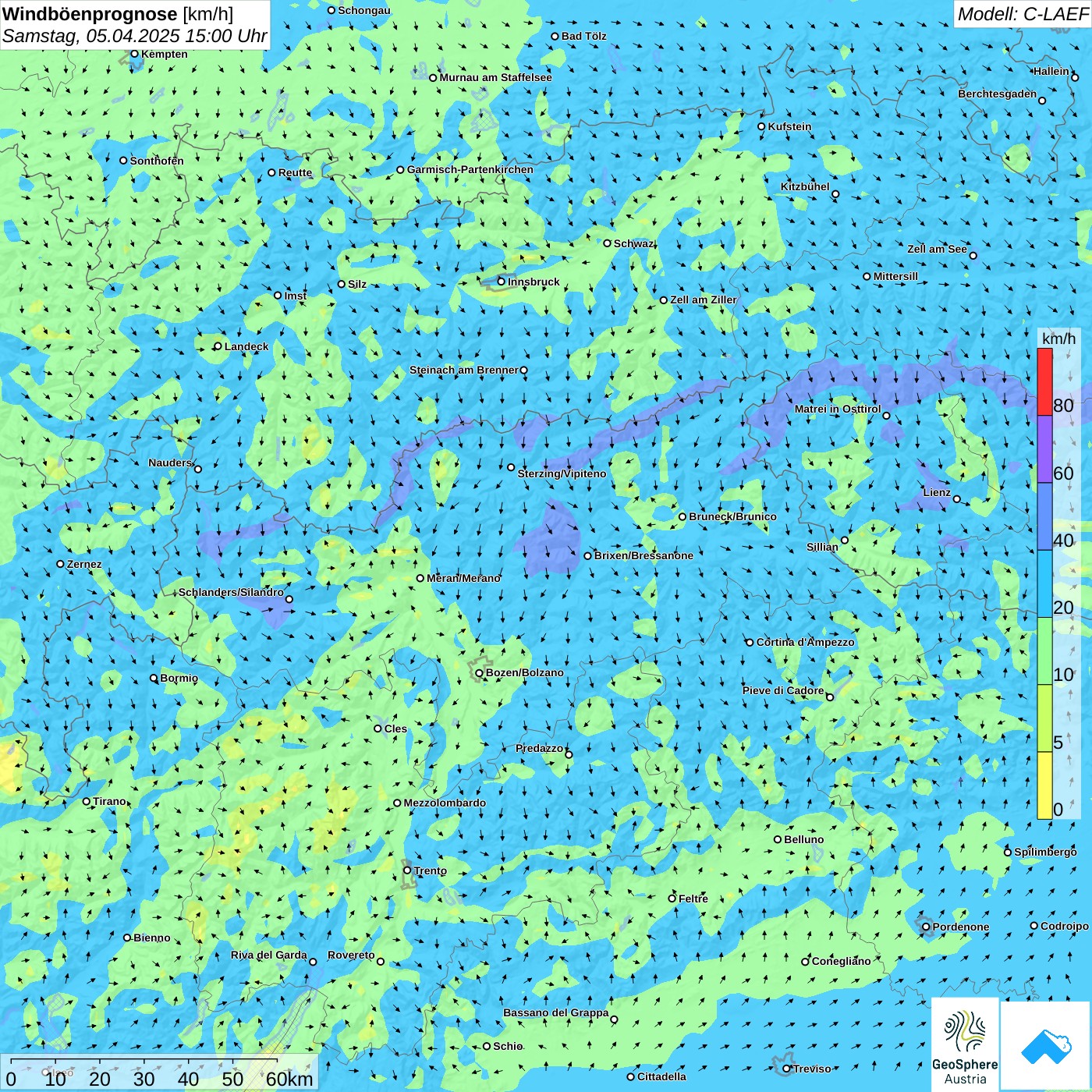Click the Reutte city label
The width and height of the screenshot is (1092, 1092).
(295, 172)
